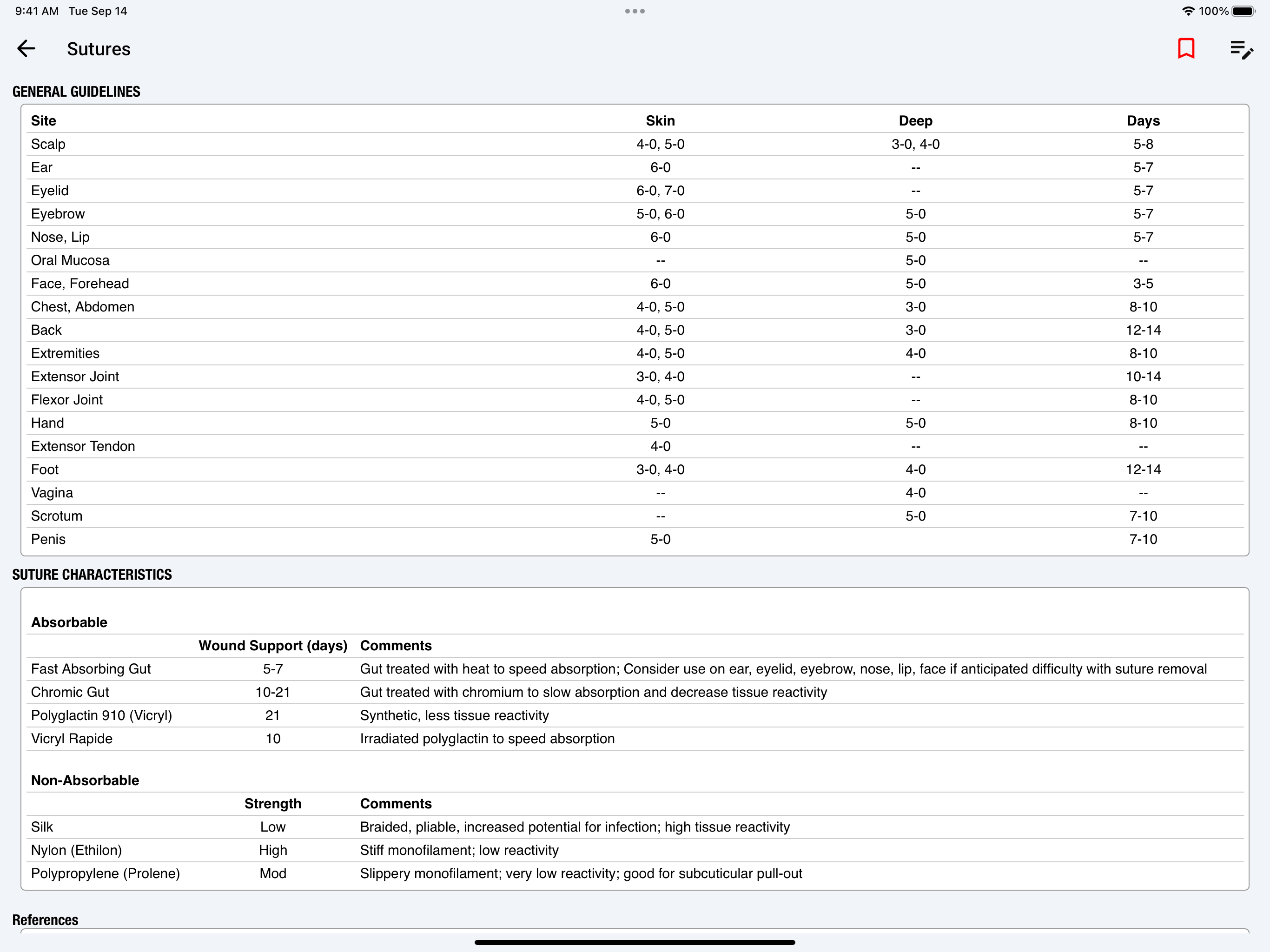Select the General Guidelines heading
1270x952 pixels.
[76, 91]
